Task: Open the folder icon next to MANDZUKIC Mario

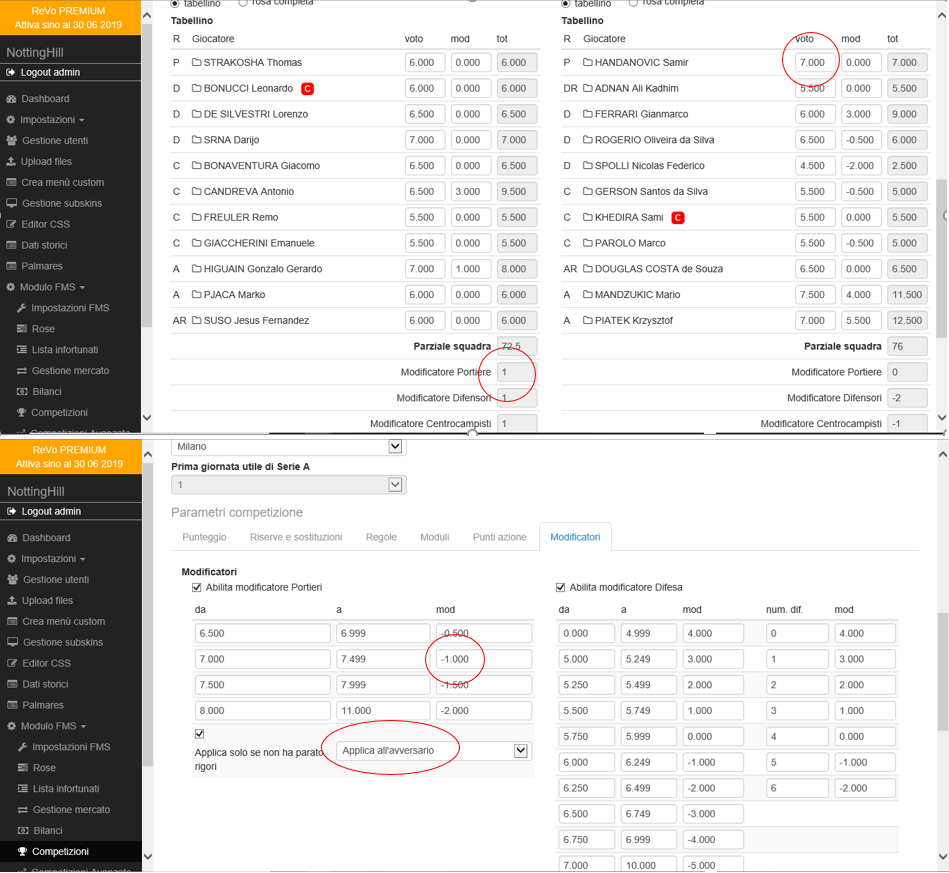Action: (588, 295)
